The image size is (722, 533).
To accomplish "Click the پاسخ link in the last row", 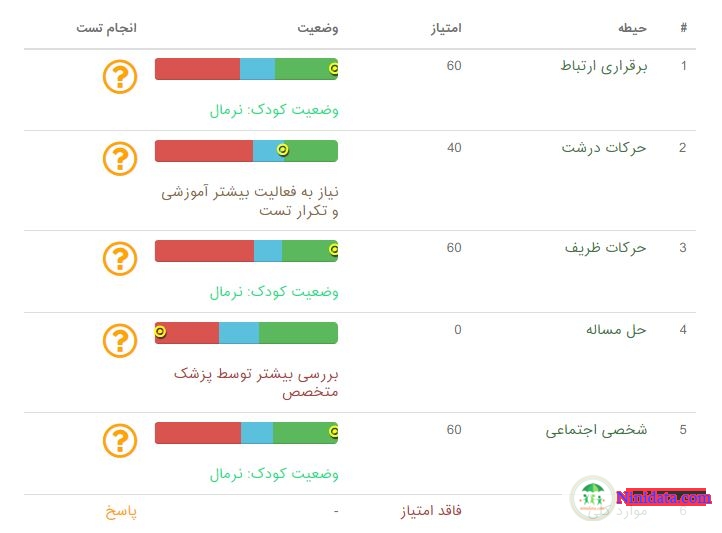I will 121,511.
